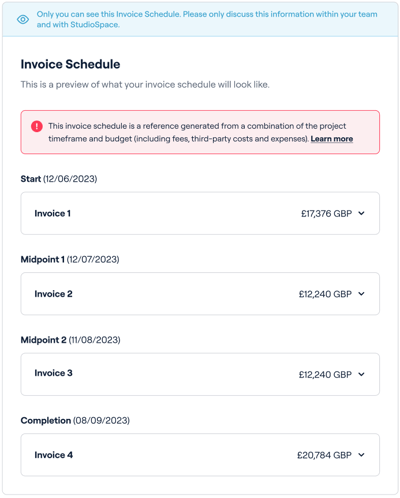Expand Invoice 1 with its chevron
The width and height of the screenshot is (400, 498).
click(361, 213)
